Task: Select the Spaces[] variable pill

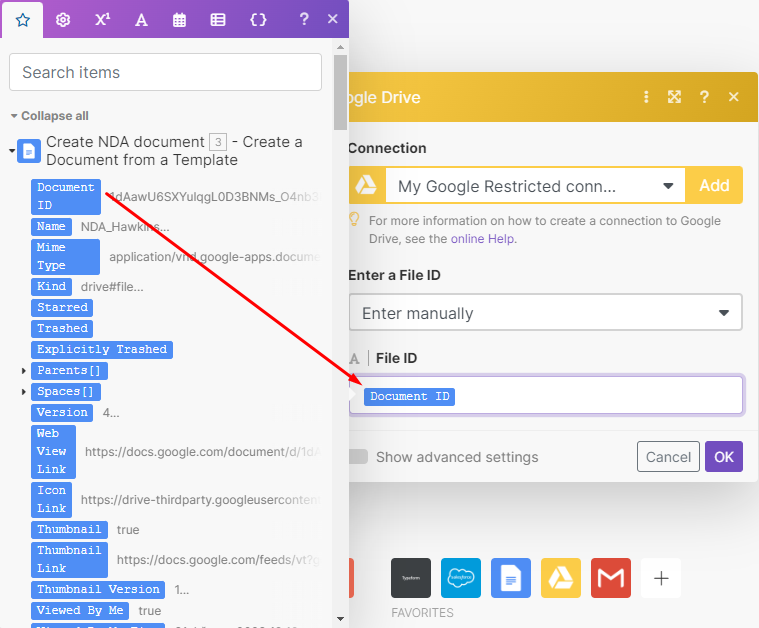Action: click(66, 392)
